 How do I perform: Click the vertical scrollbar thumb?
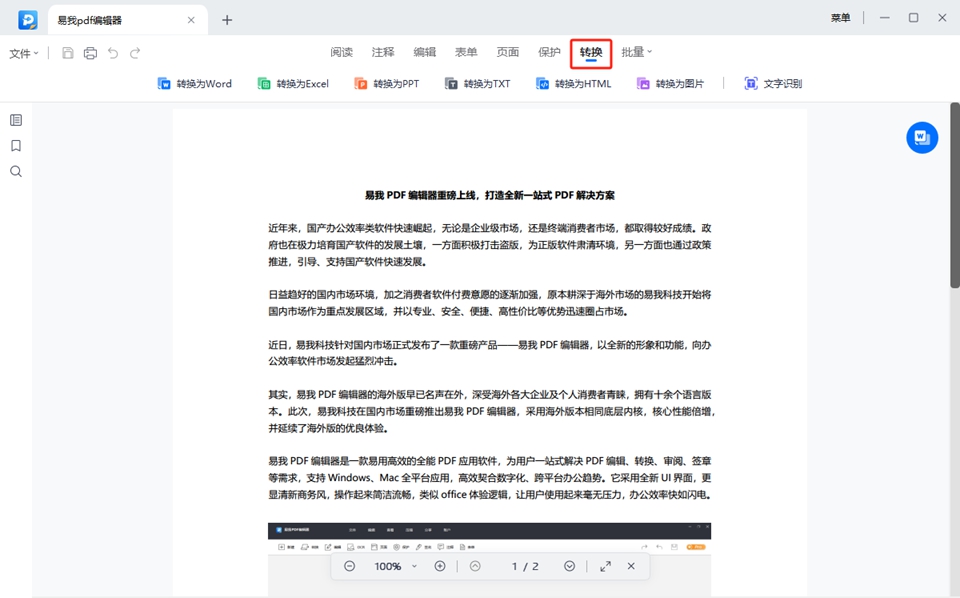click(x=954, y=195)
